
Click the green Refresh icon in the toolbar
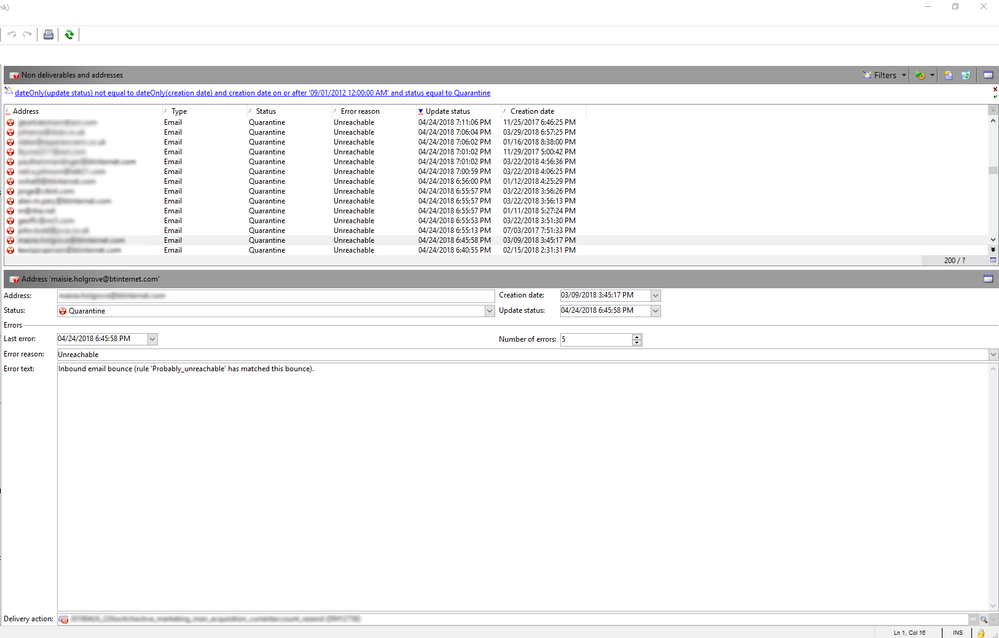(69, 34)
